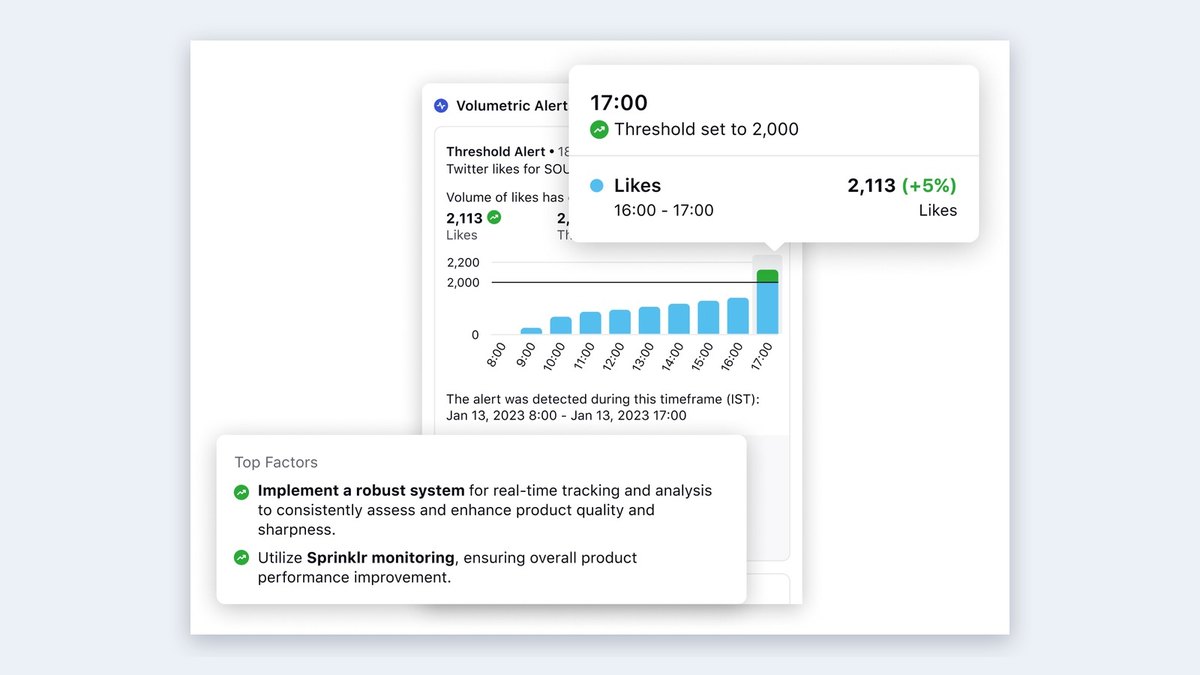Click the 2,000 y-axis label
Screen dimensions: 1200x675
pos(463,282)
